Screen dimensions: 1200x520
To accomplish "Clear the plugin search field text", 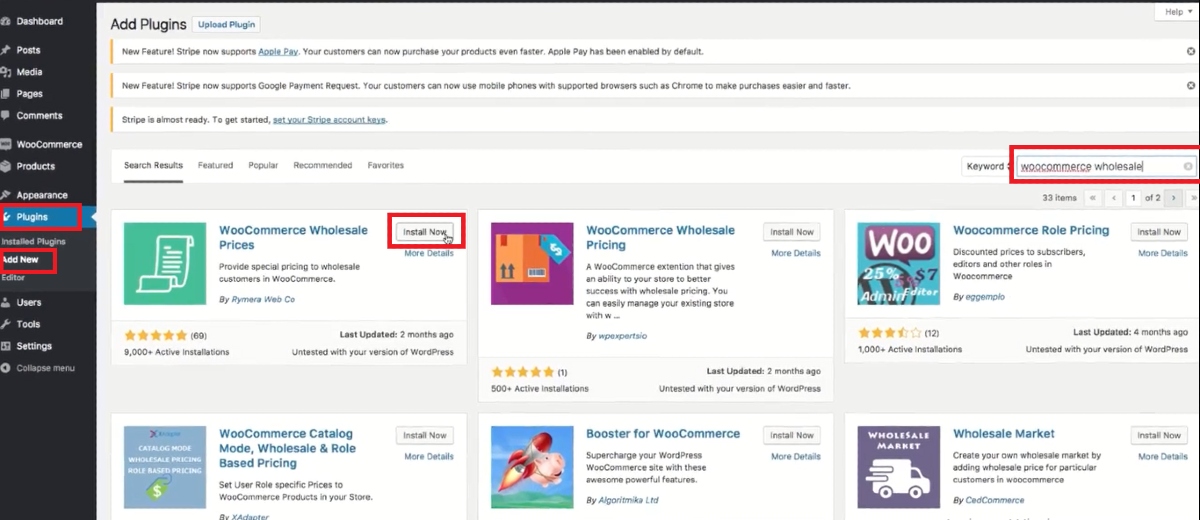I will click(1188, 167).
